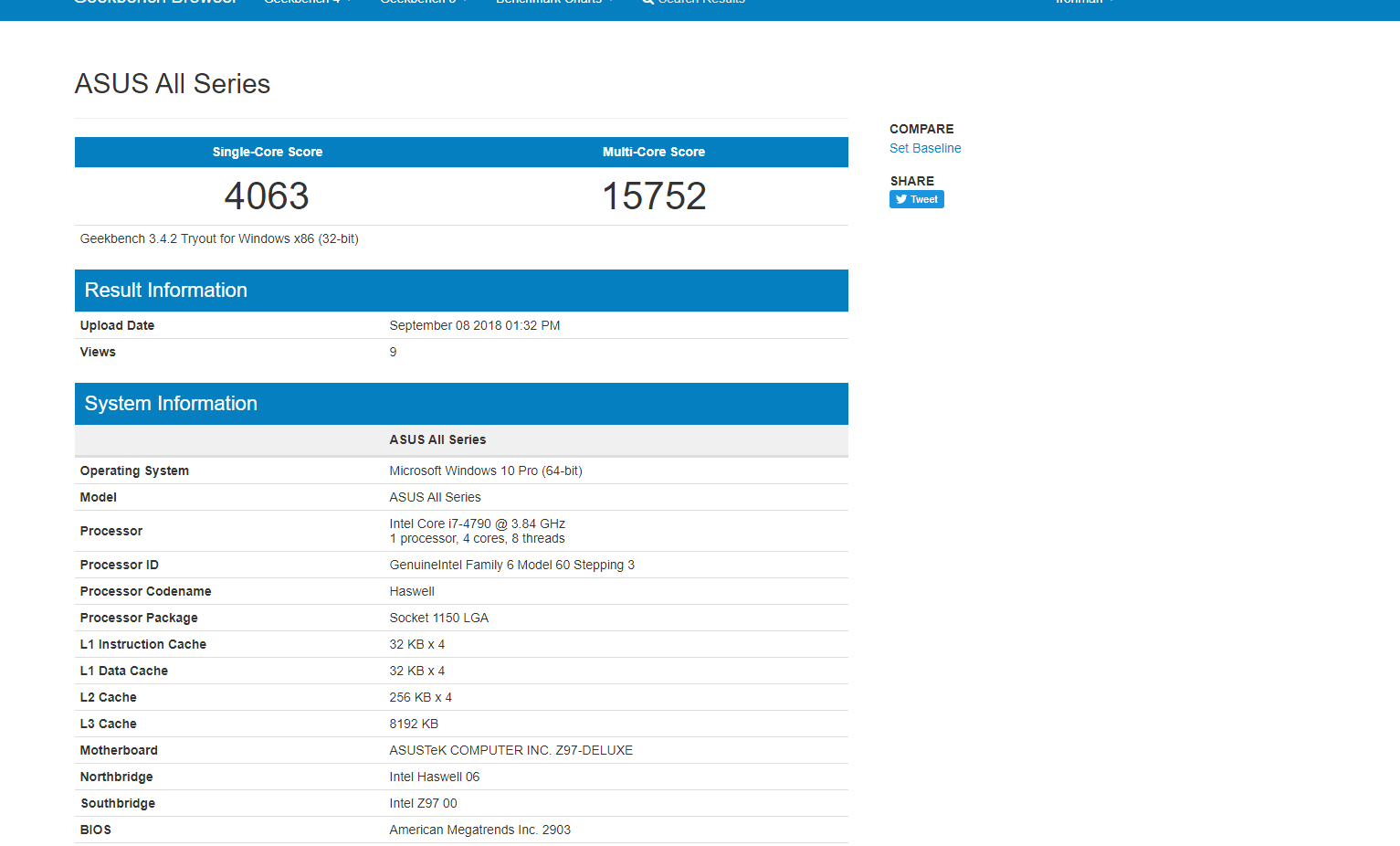Click the System Information section header
The image size is (1400, 846).
[461, 404]
